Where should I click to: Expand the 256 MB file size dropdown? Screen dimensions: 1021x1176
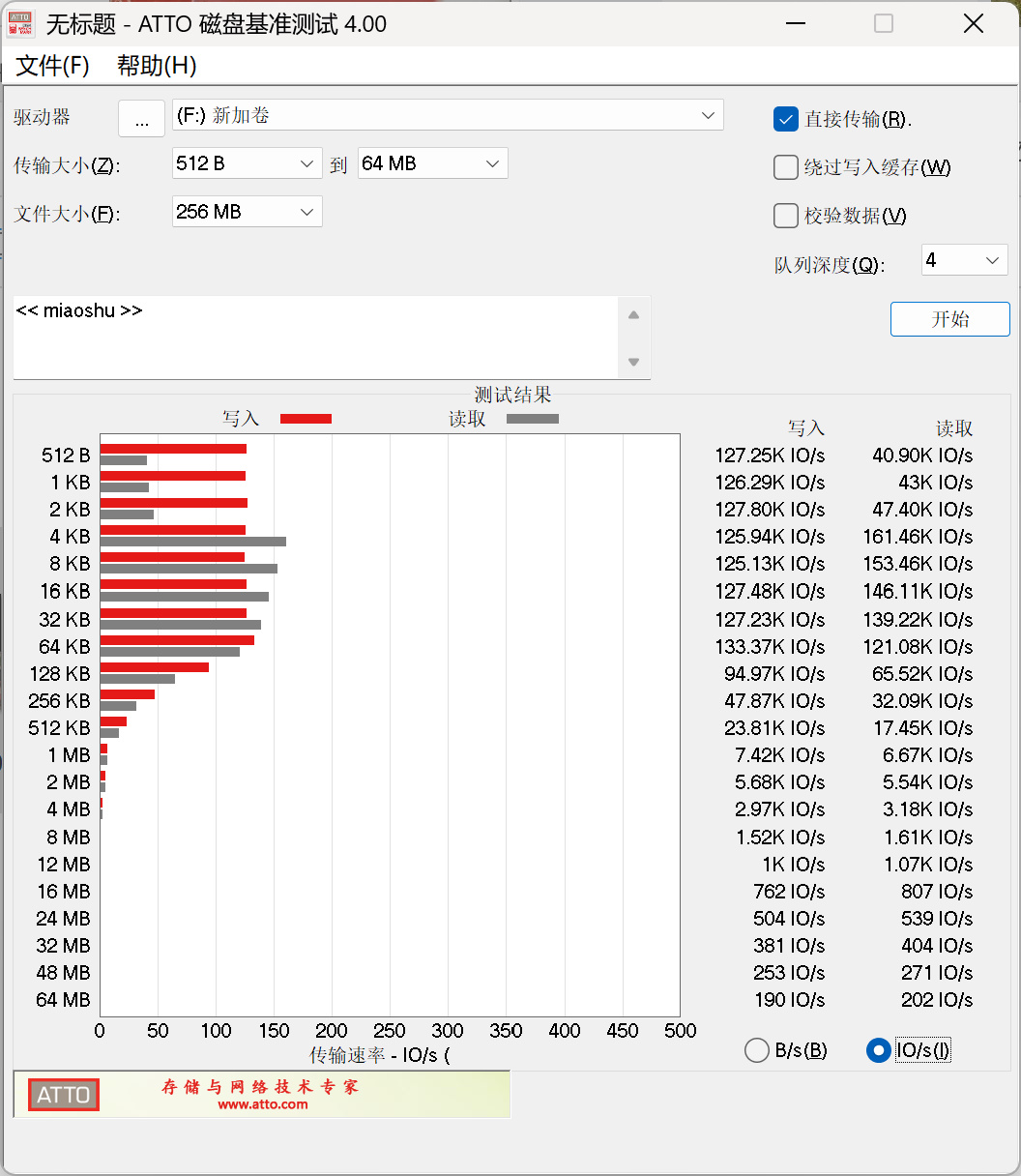tap(247, 212)
